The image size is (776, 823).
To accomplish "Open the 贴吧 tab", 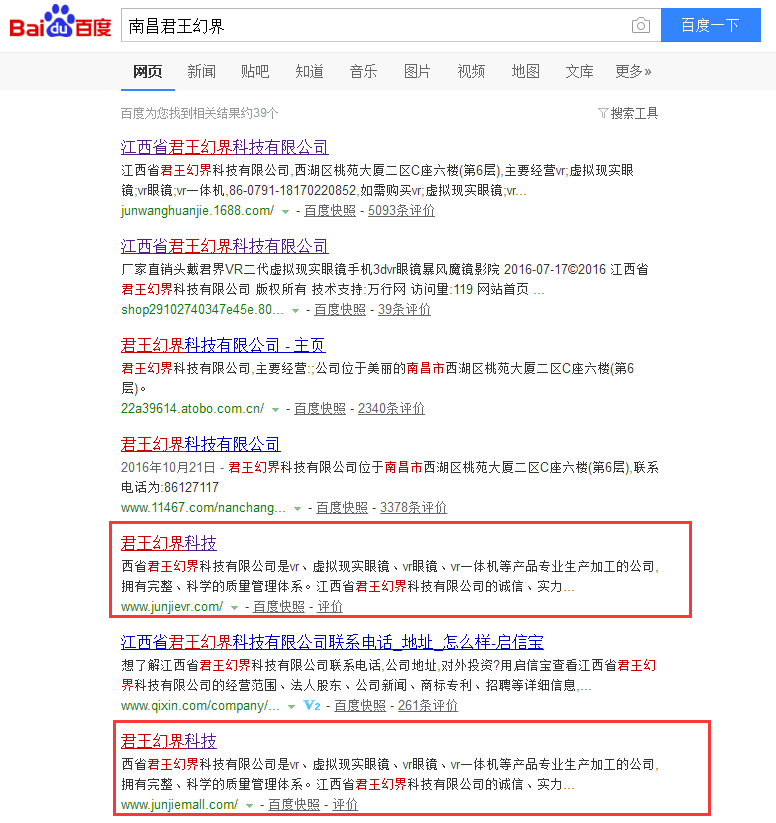I will coord(255,71).
